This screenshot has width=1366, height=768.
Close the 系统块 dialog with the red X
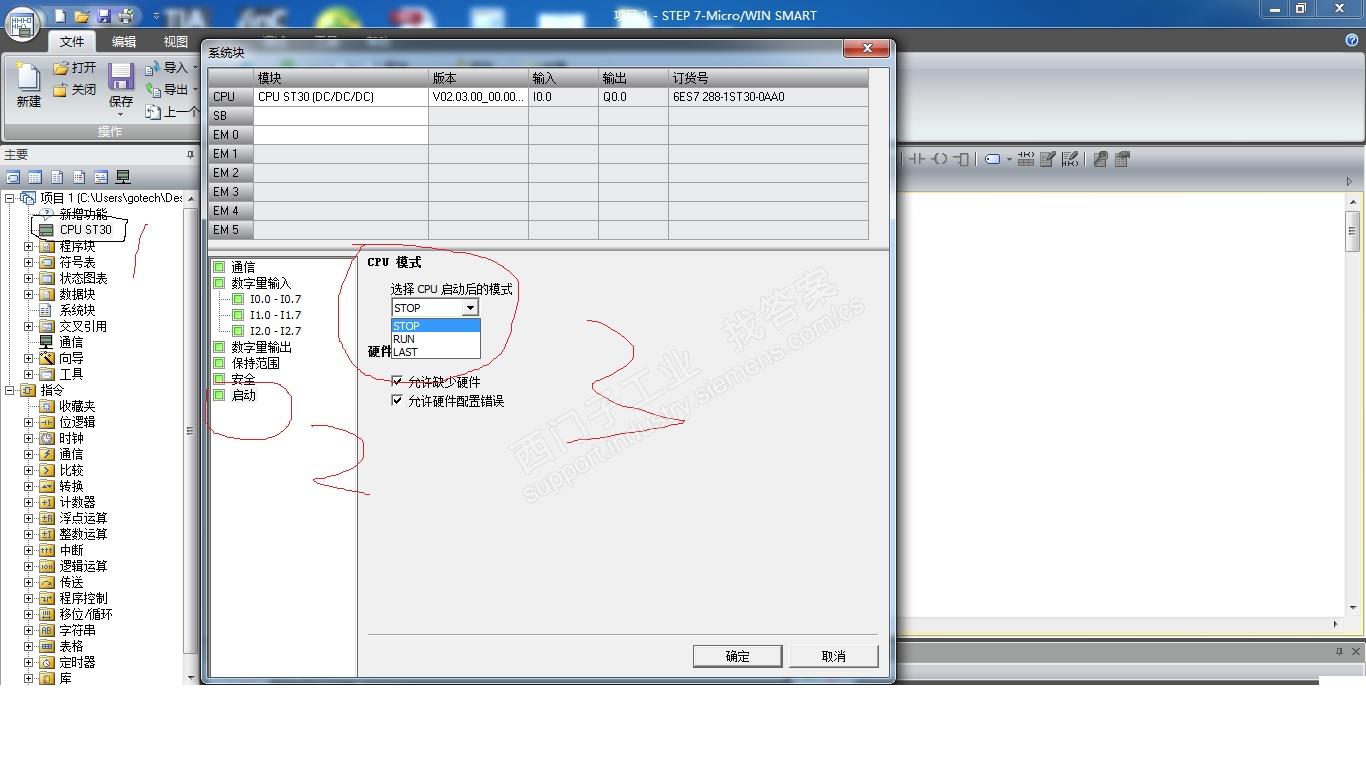click(x=867, y=48)
